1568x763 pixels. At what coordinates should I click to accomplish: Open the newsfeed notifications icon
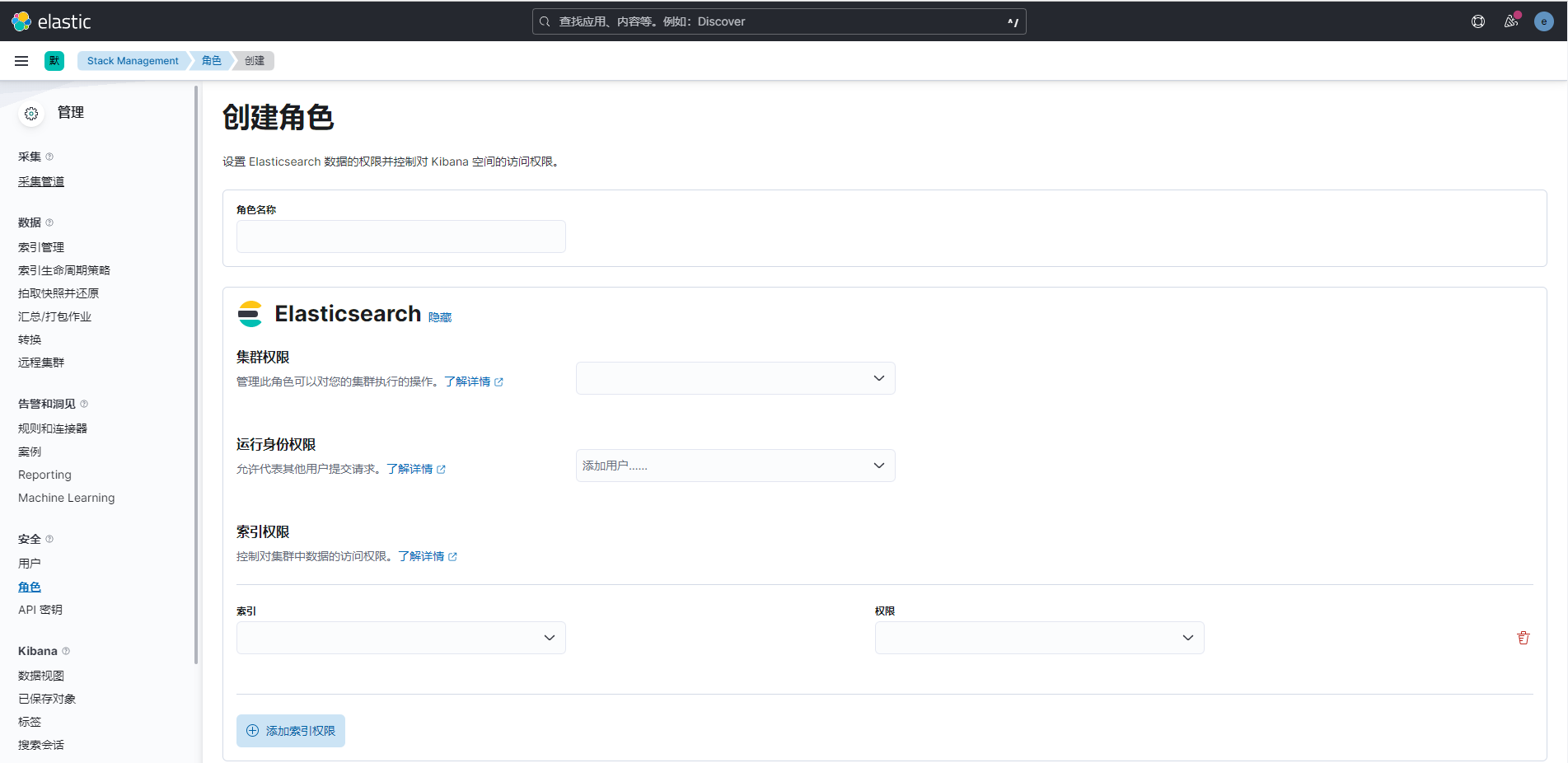1511,21
